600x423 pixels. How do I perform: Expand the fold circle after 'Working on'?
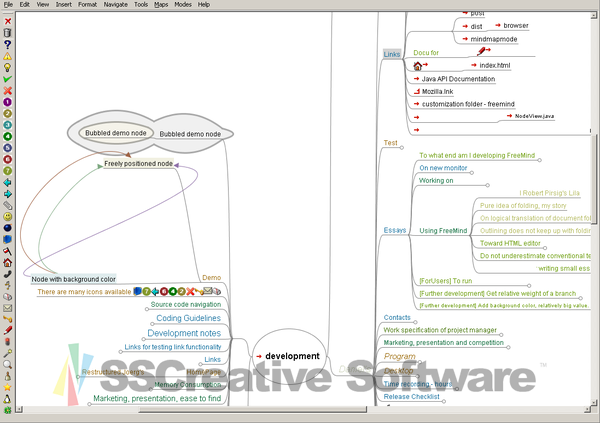(x=488, y=185)
